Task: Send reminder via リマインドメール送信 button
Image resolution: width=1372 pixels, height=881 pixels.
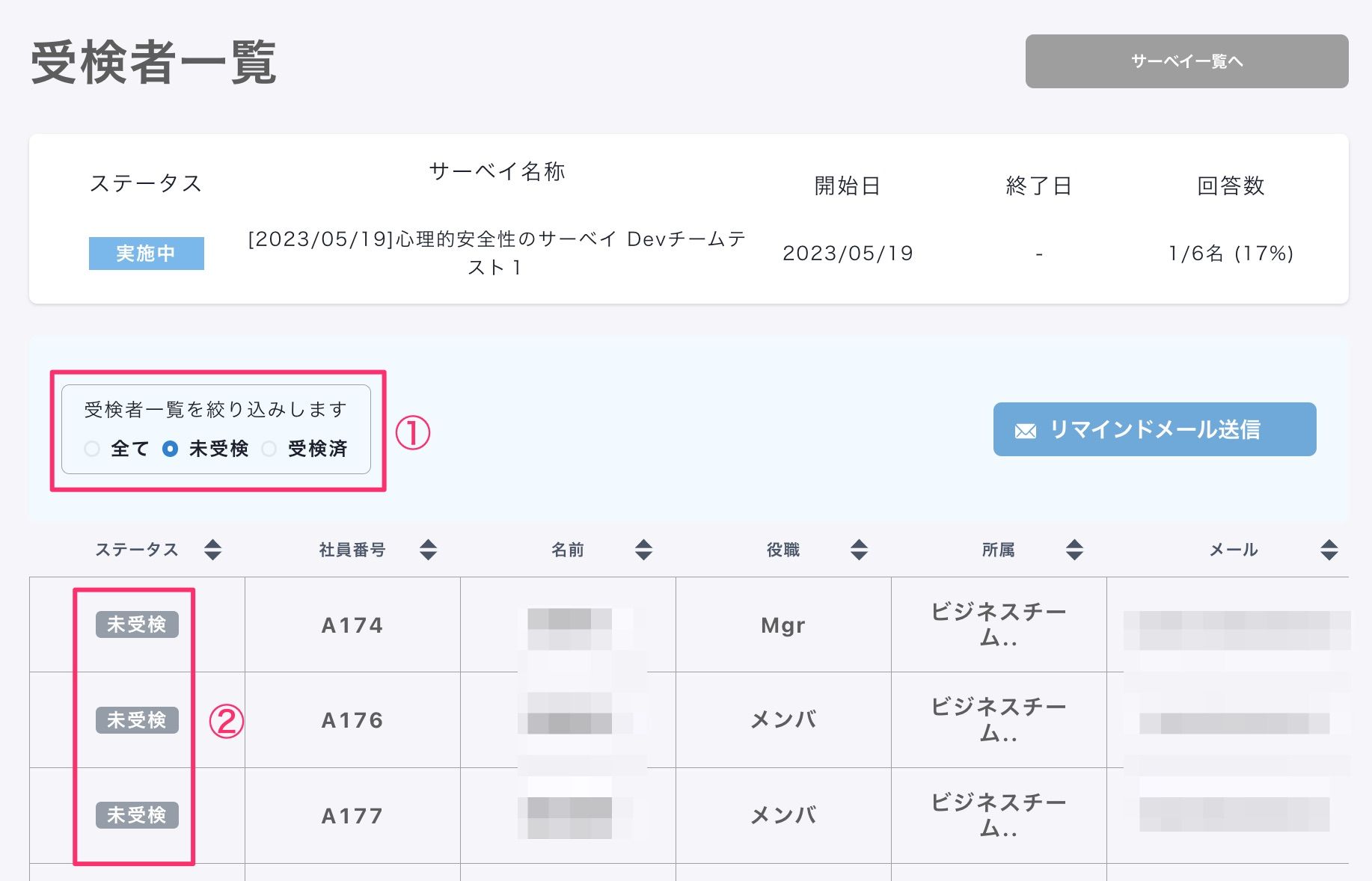Action: click(1154, 429)
